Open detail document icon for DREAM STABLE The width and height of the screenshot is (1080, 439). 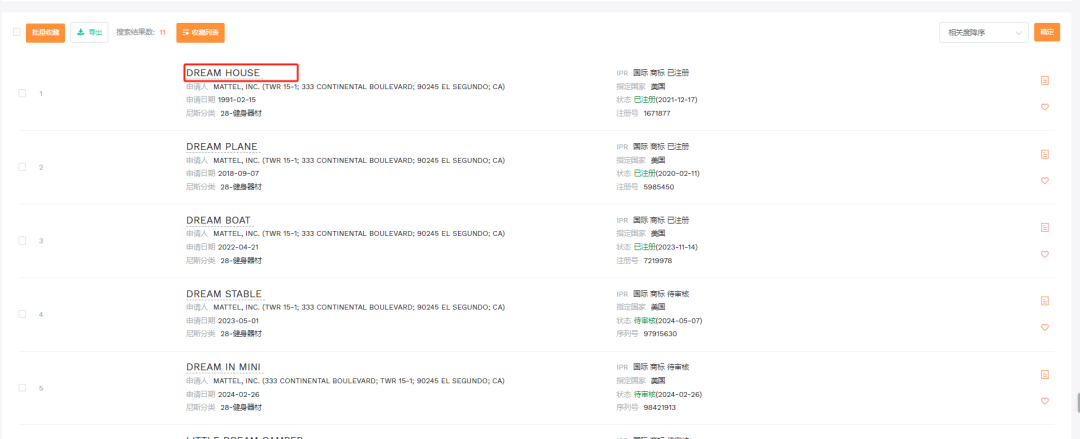[1045, 301]
